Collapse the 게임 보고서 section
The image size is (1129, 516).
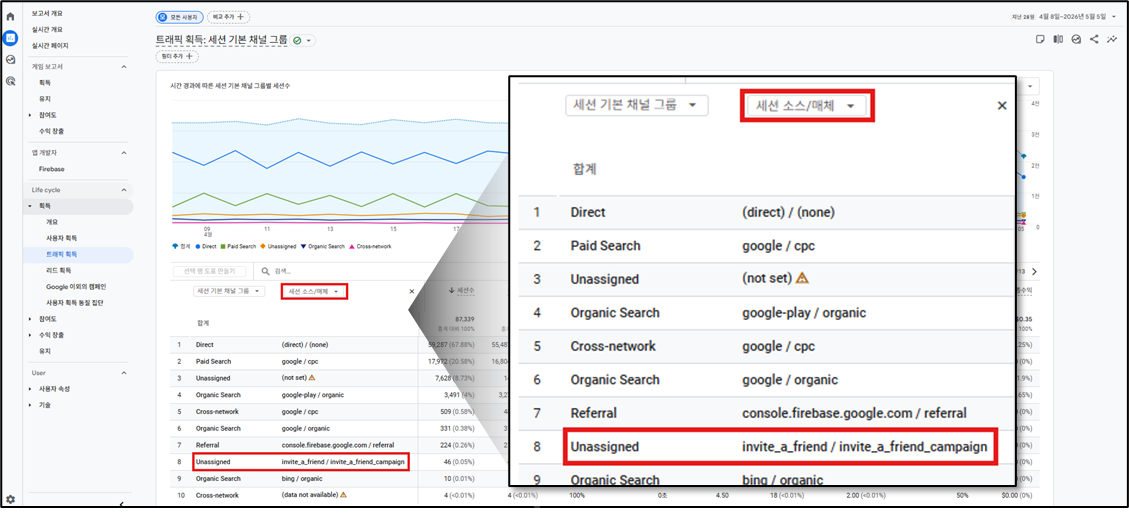[123, 67]
